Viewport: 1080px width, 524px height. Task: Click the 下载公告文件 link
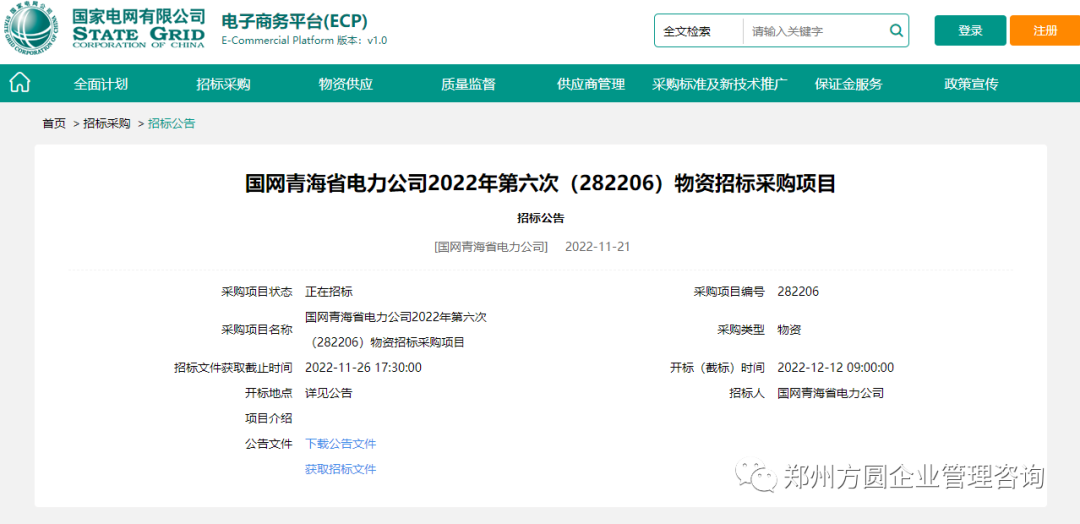pyautogui.click(x=341, y=443)
